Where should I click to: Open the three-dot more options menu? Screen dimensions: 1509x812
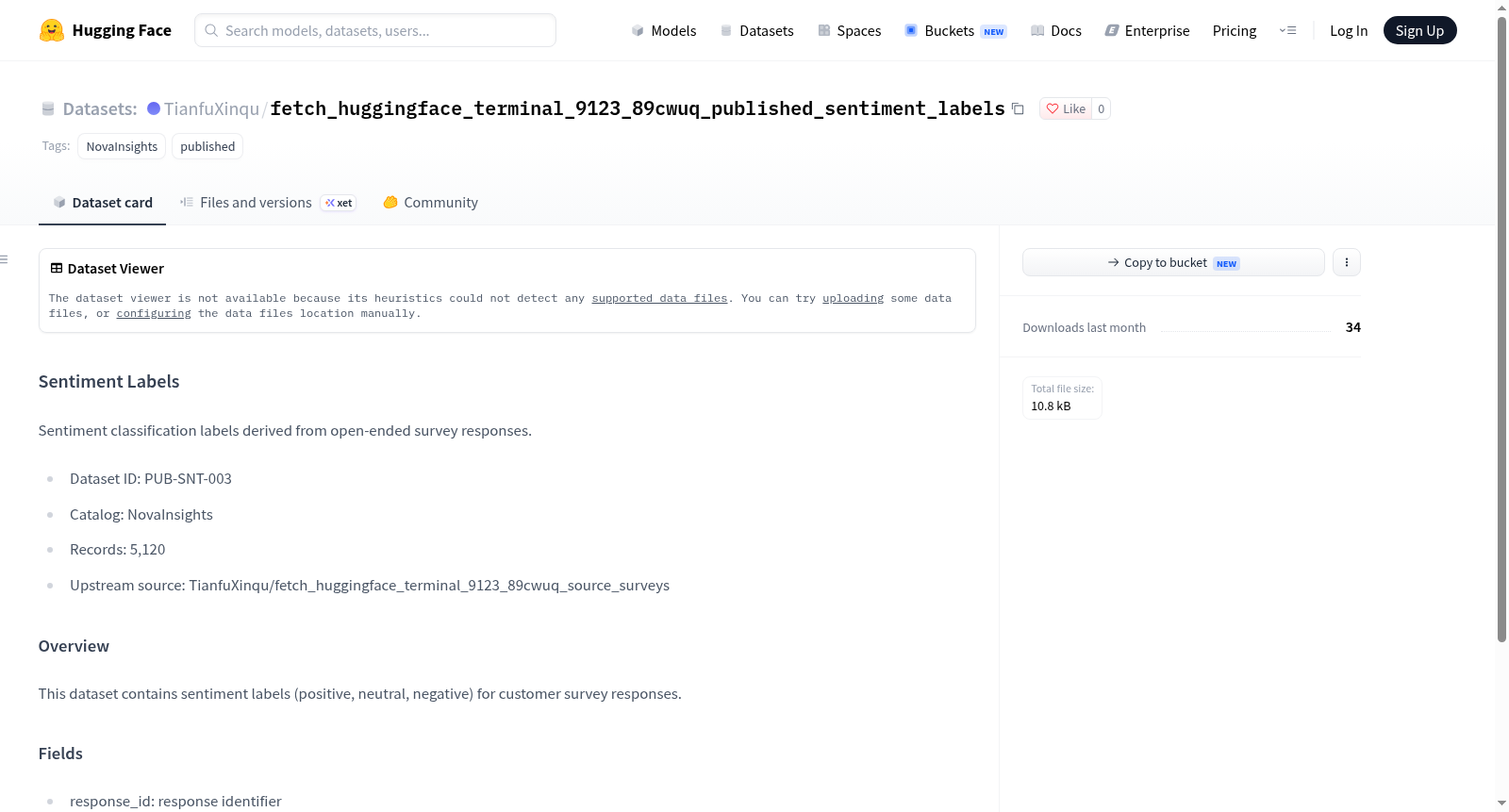1347,262
